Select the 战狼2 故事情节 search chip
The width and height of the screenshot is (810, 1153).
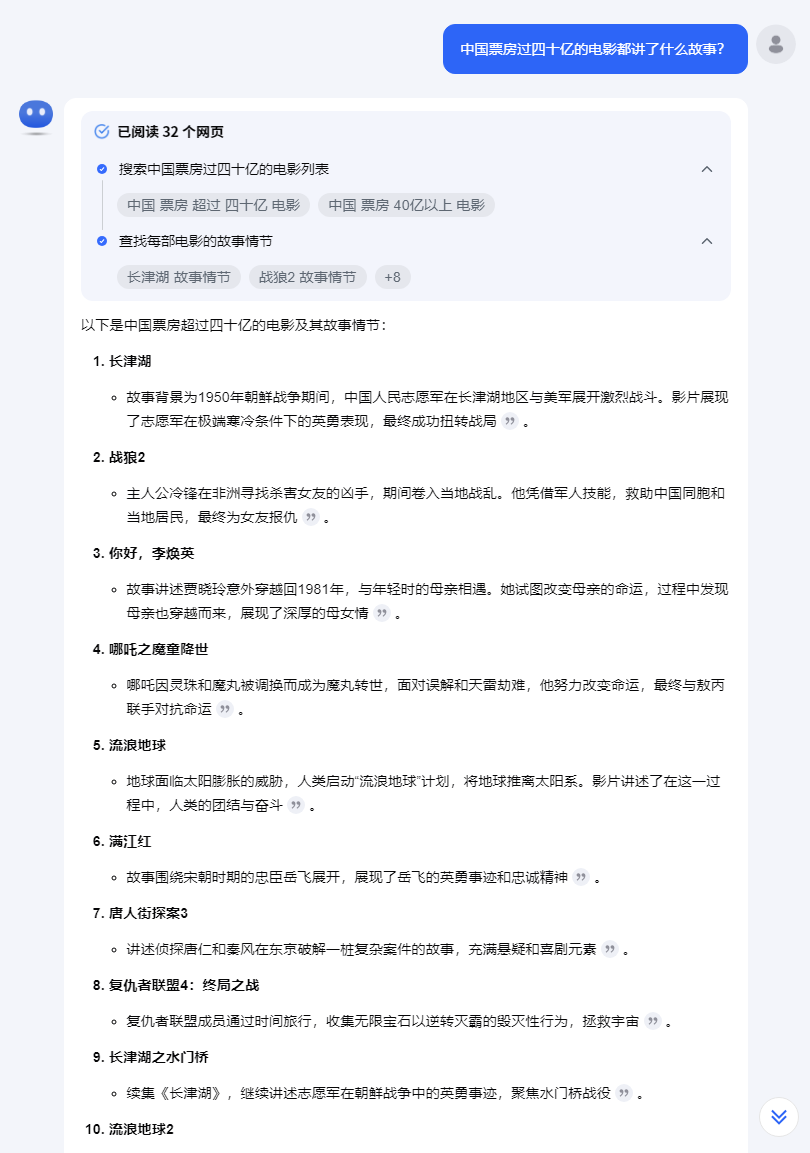click(308, 277)
